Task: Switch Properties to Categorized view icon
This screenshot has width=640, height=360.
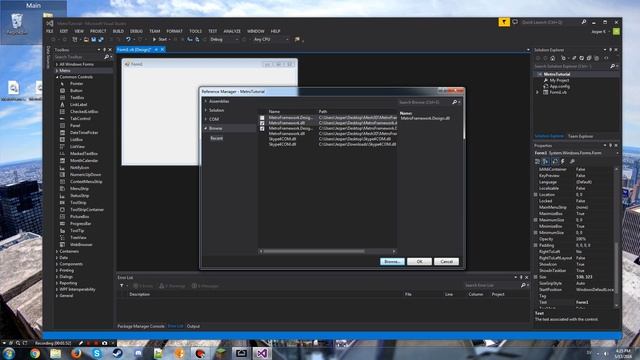Action: click(538, 162)
